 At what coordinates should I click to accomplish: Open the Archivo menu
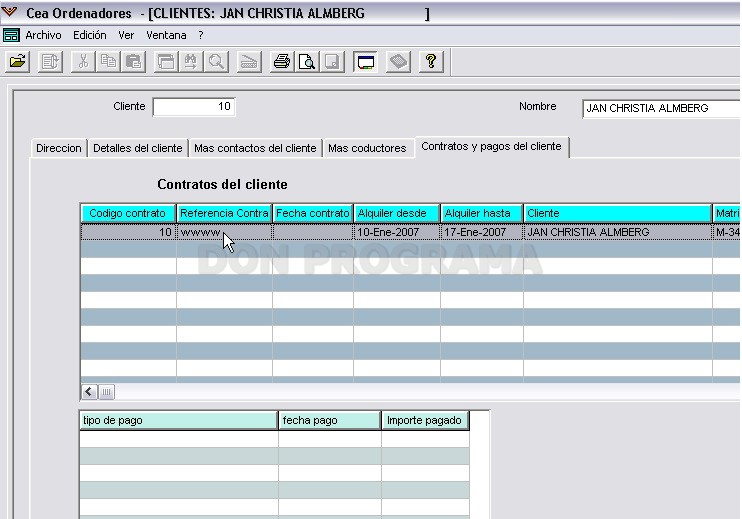coord(43,35)
